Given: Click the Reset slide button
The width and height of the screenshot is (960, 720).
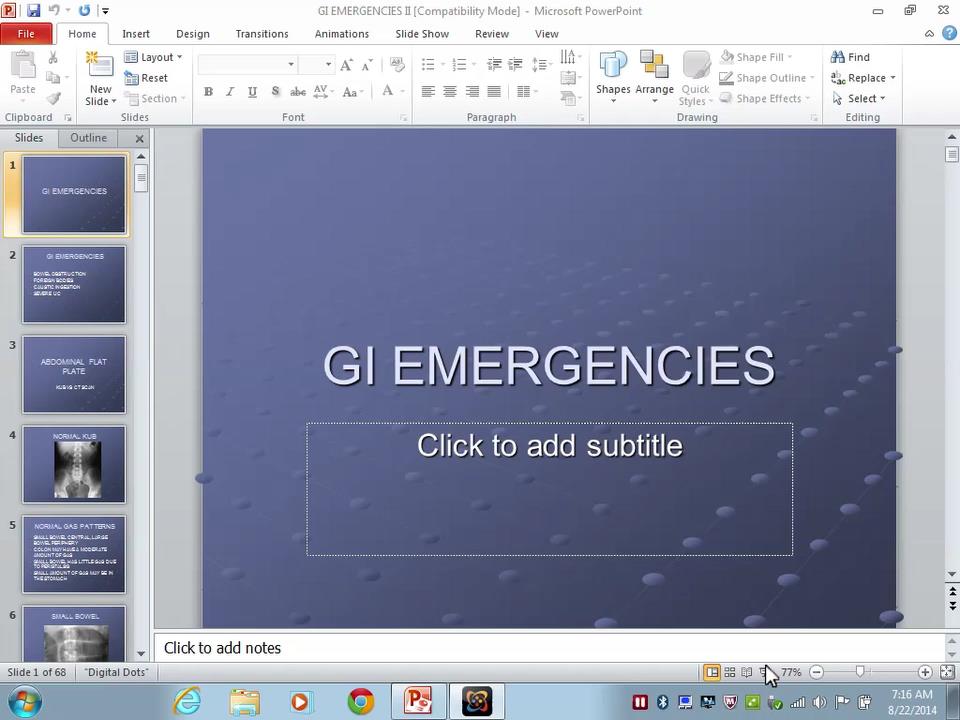Looking at the screenshot, I should (147, 78).
